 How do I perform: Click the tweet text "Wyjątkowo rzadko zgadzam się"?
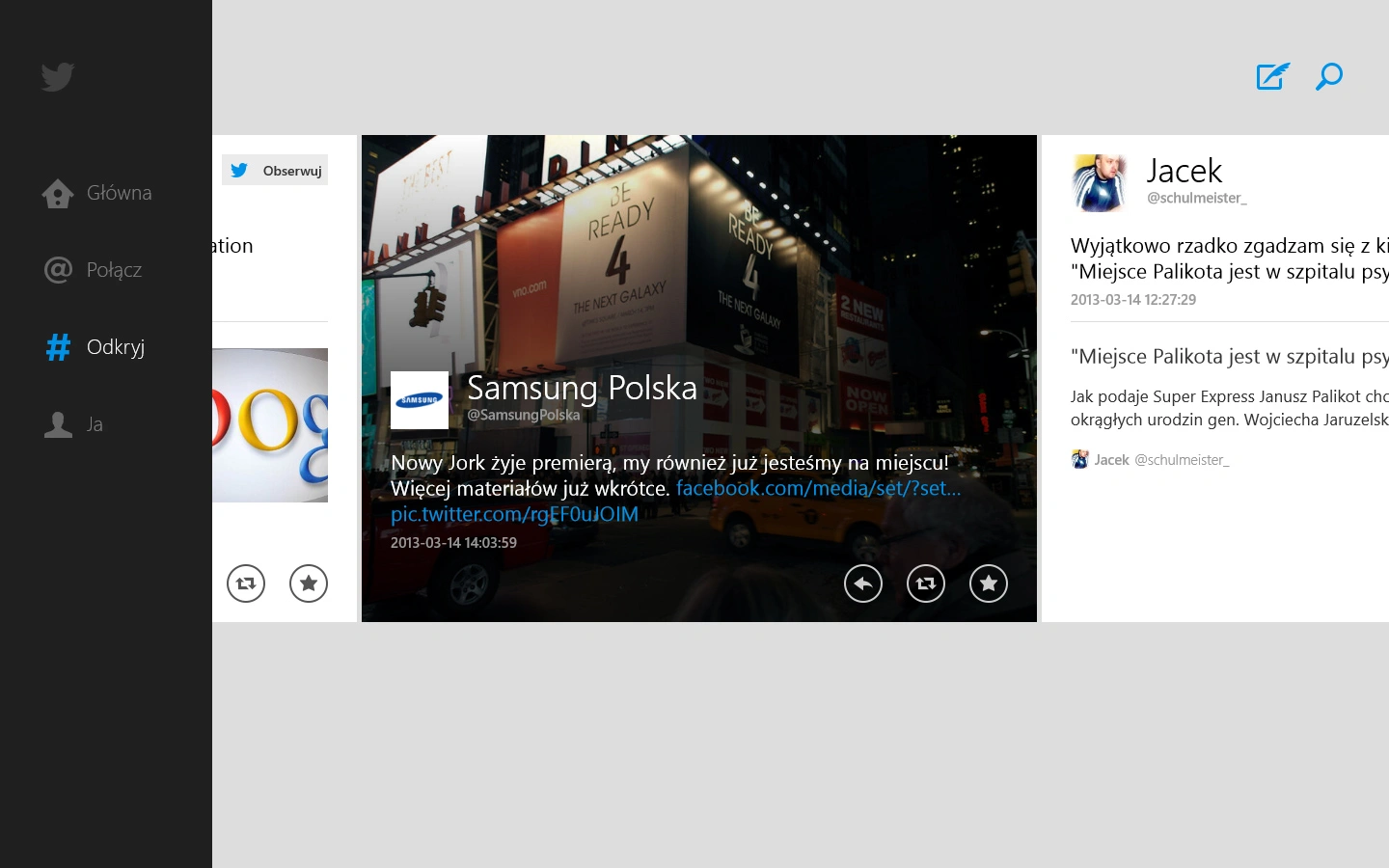click(1230, 258)
